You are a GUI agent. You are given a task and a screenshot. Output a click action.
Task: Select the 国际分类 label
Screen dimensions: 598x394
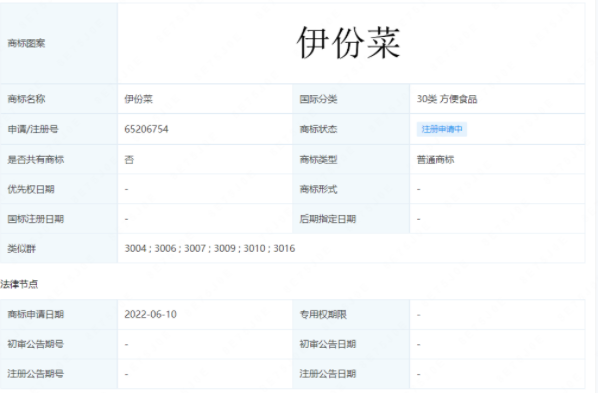click(318, 100)
